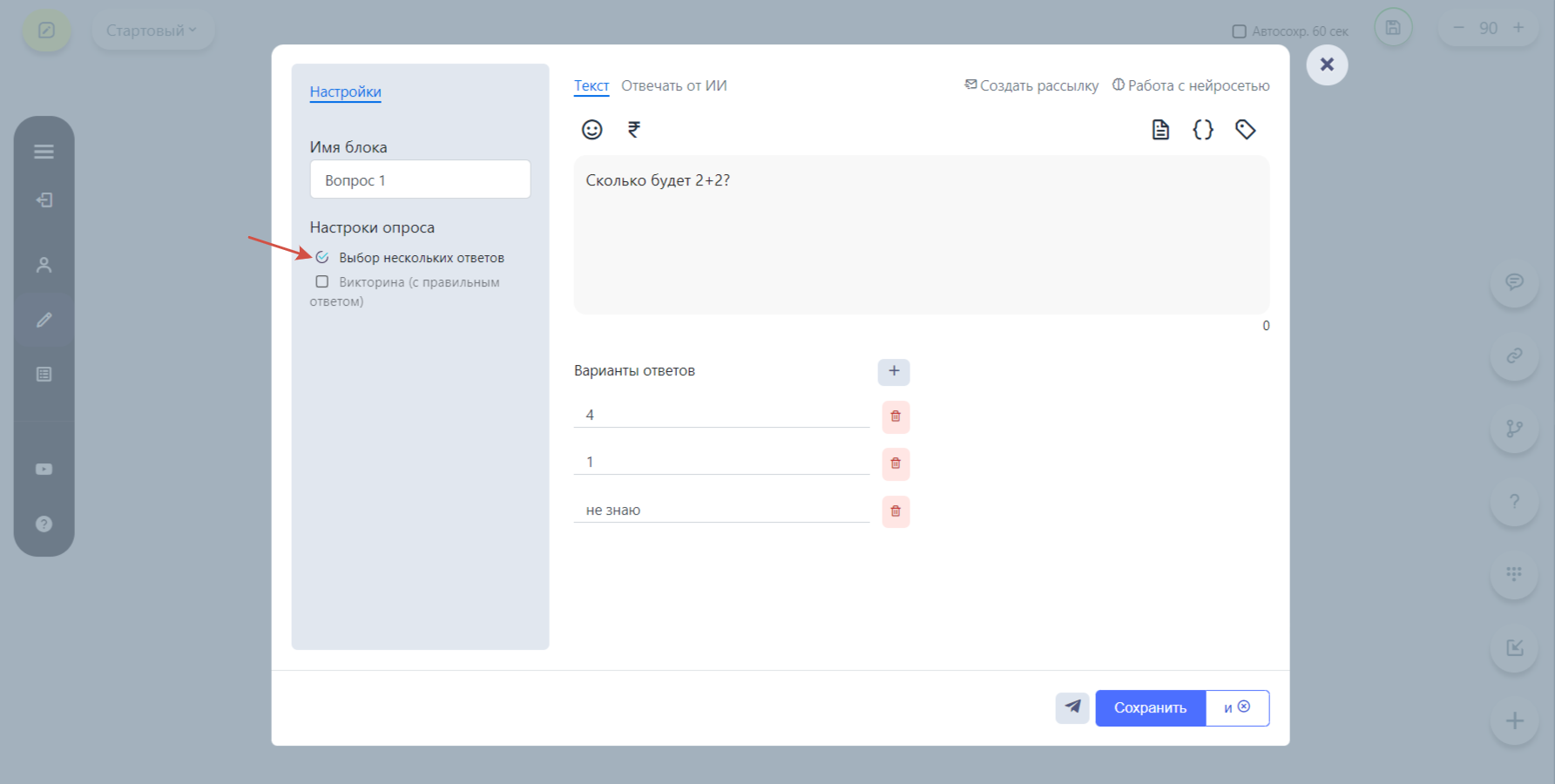
Task: Click the floppy disk save icon at top
Action: coord(1393,28)
